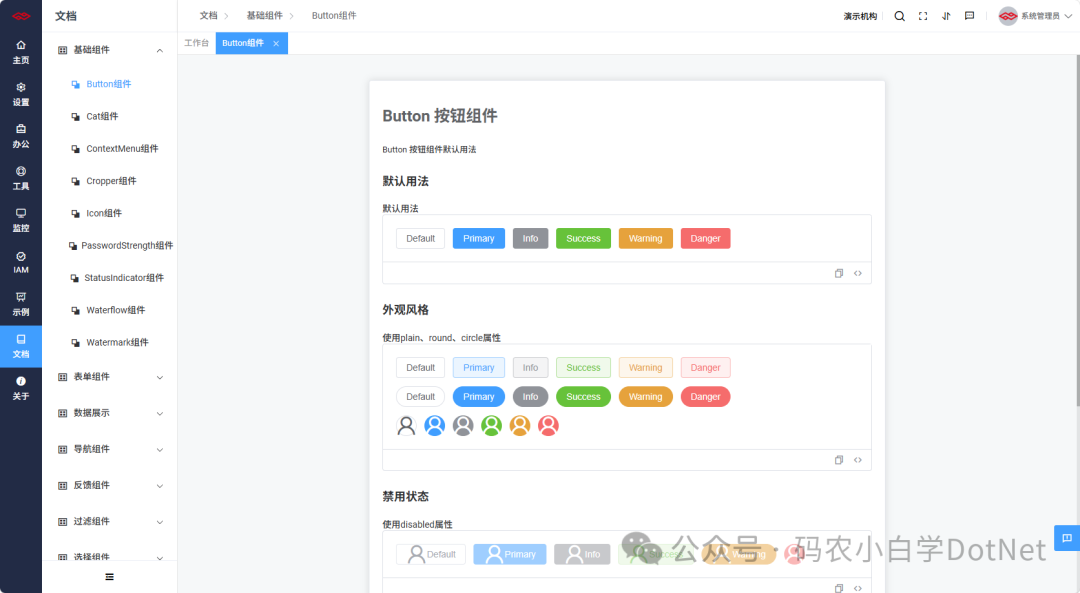Expand the 导航组件 menu group

click(110, 449)
